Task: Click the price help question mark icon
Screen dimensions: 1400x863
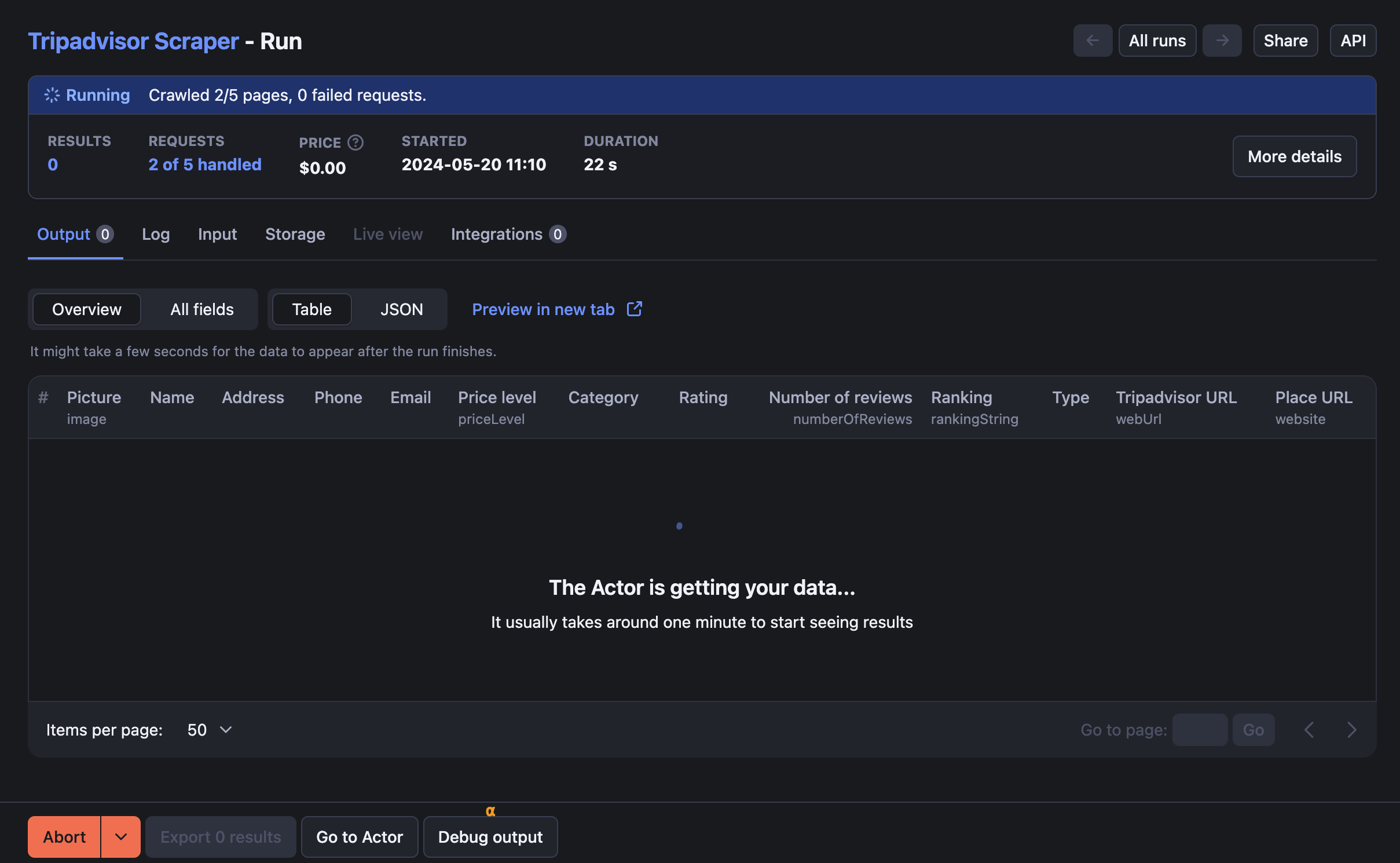Action: (x=355, y=142)
